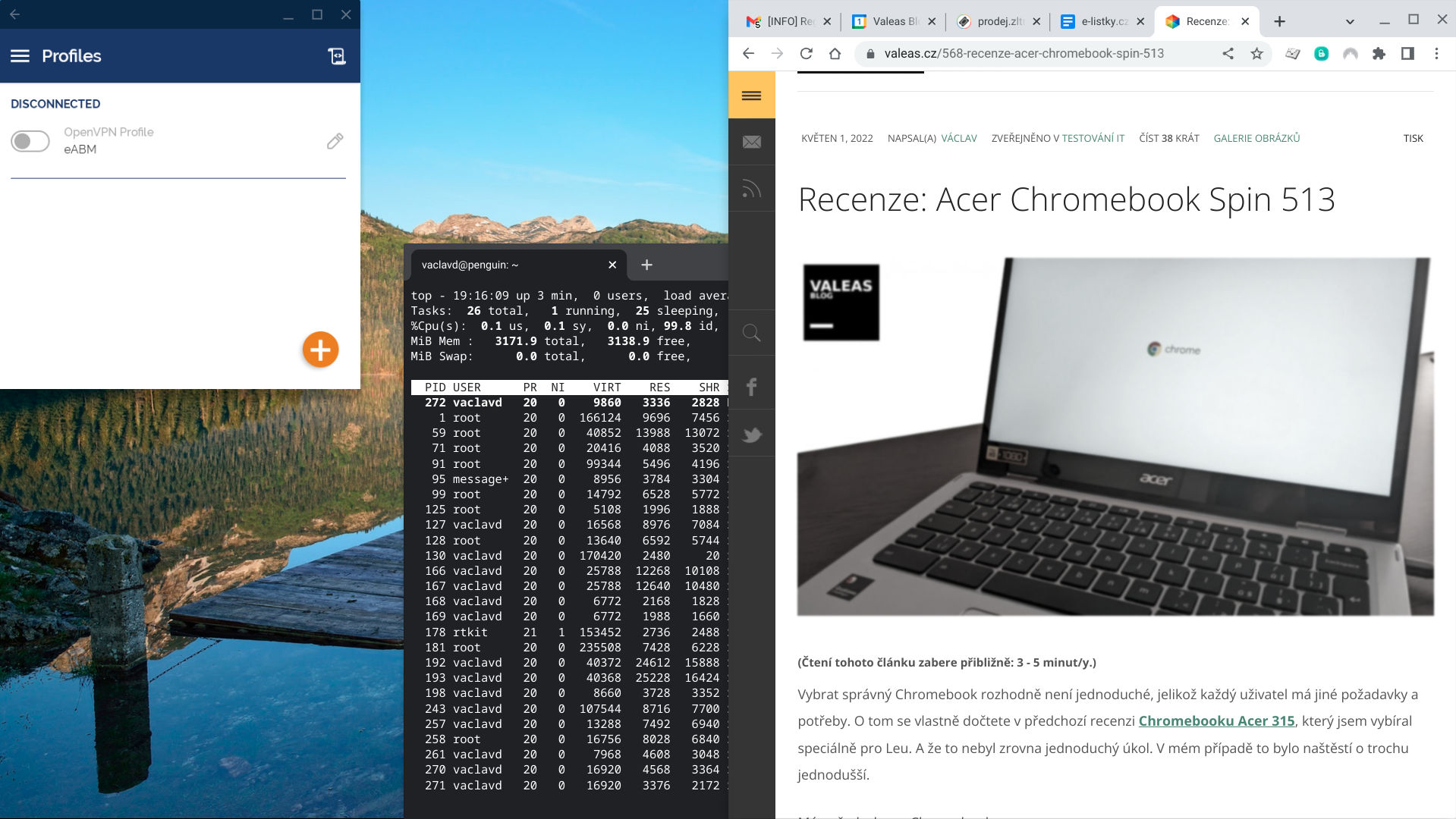Image resolution: width=1456 pixels, height=819 pixels.
Task: Share this page from the address bar
Action: tap(1228, 54)
